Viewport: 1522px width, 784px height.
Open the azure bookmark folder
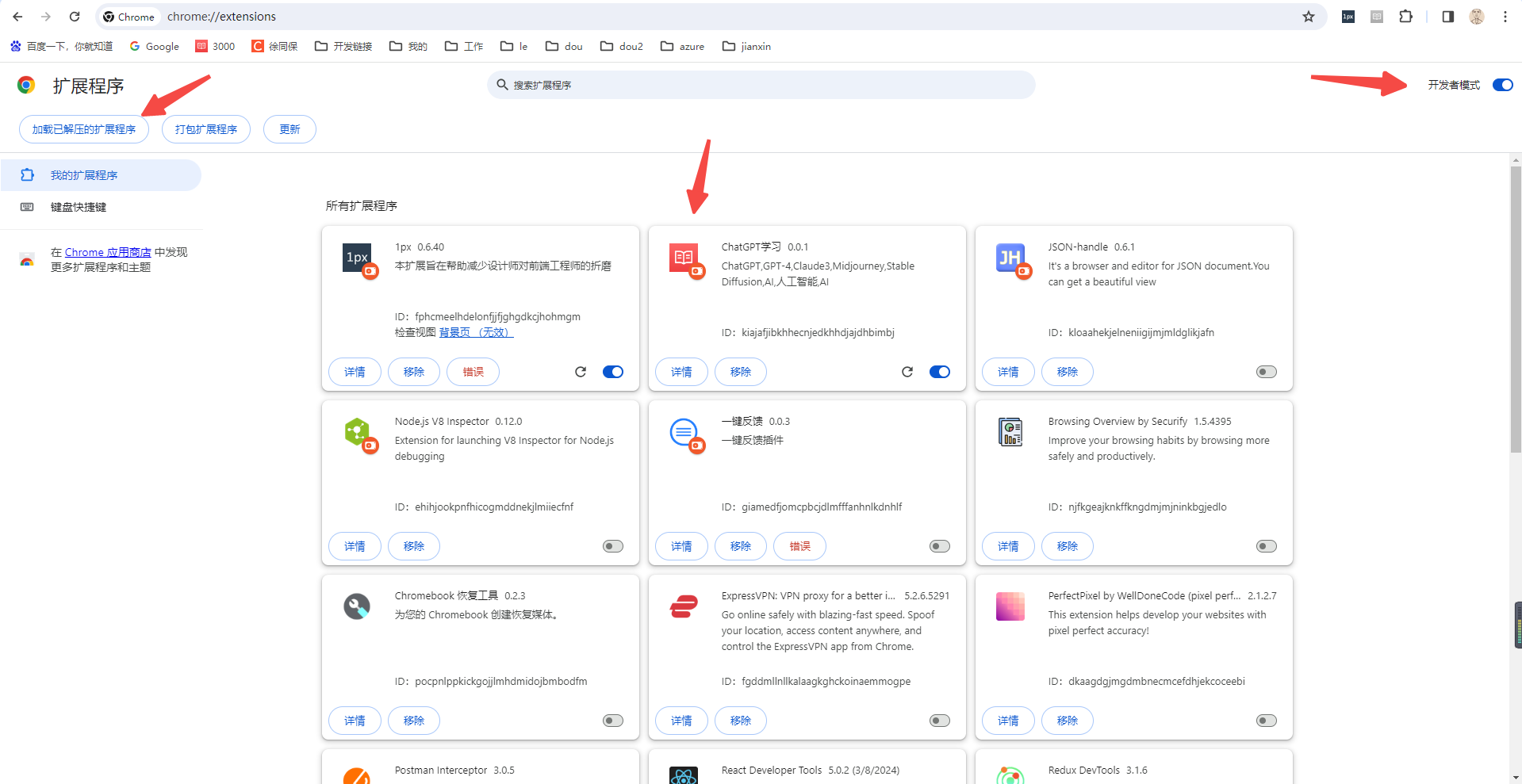(x=682, y=47)
